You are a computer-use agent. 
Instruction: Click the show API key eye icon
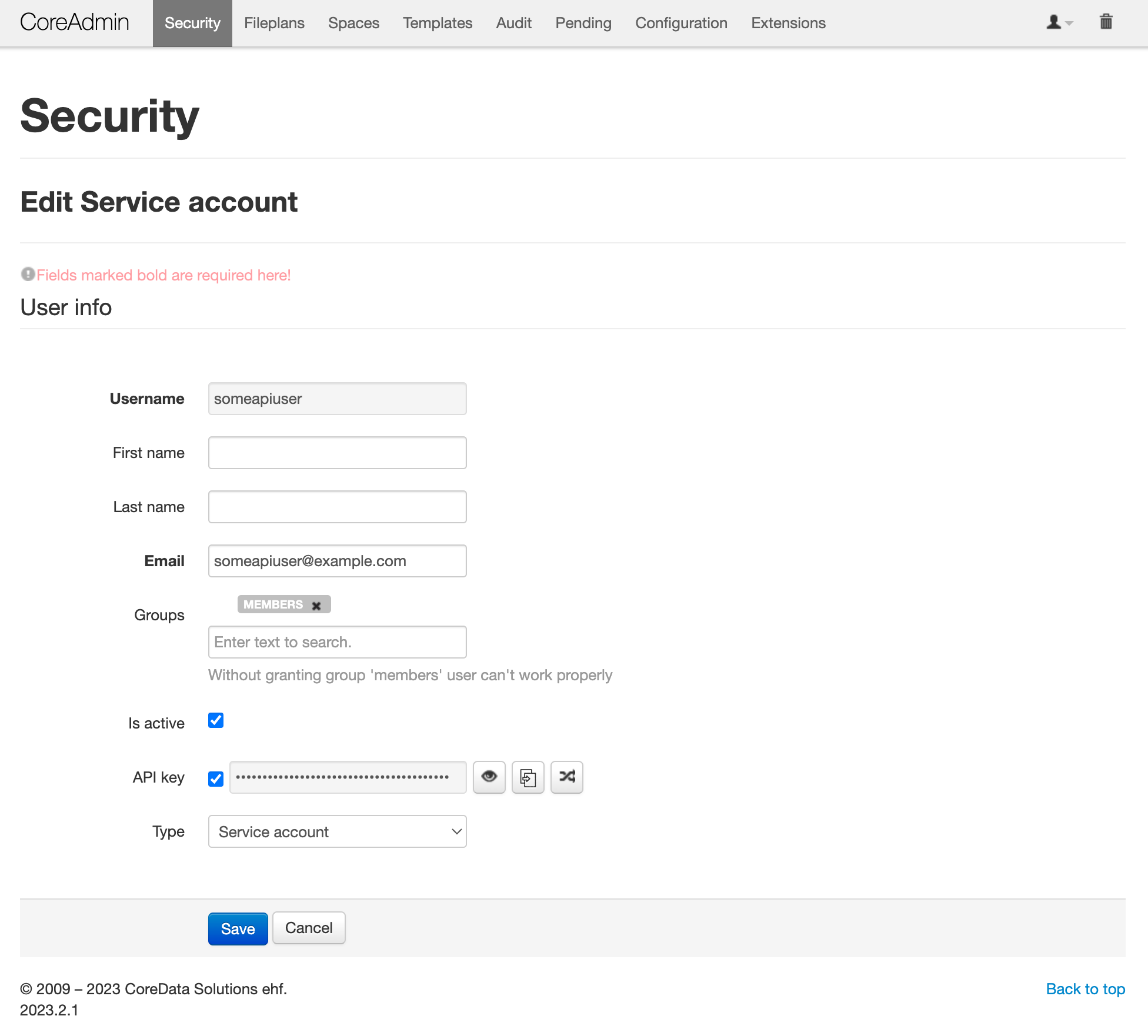click(489, 777)
